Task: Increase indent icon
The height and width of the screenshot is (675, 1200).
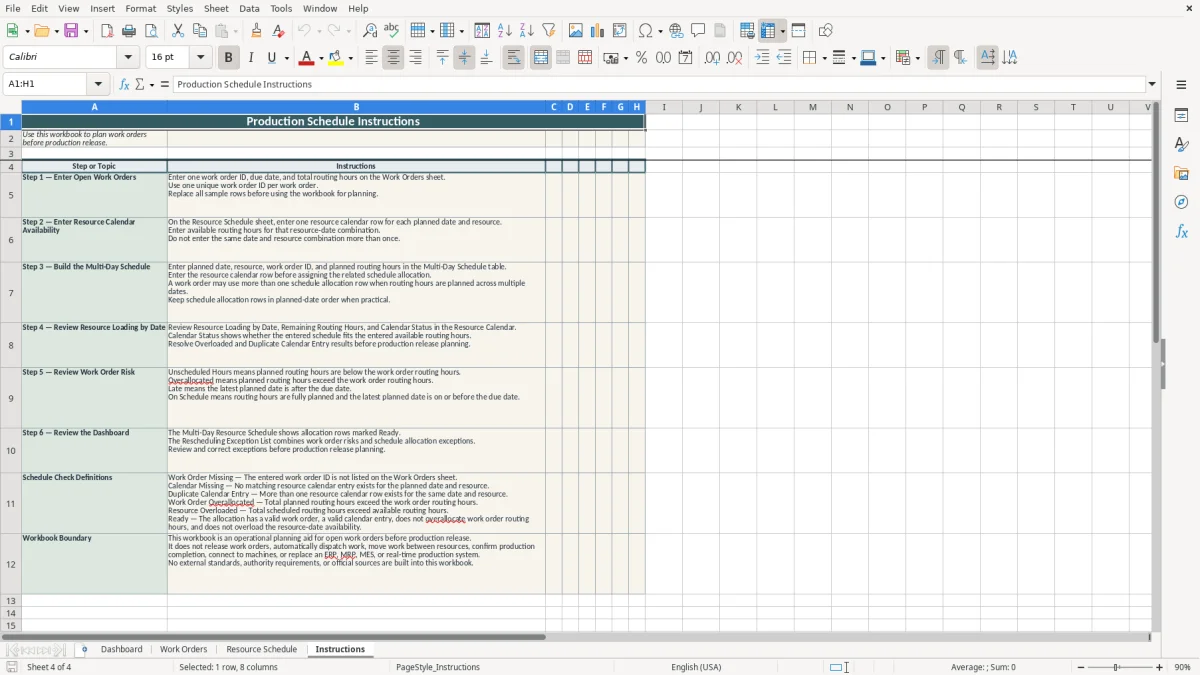Action: point(762,58)
